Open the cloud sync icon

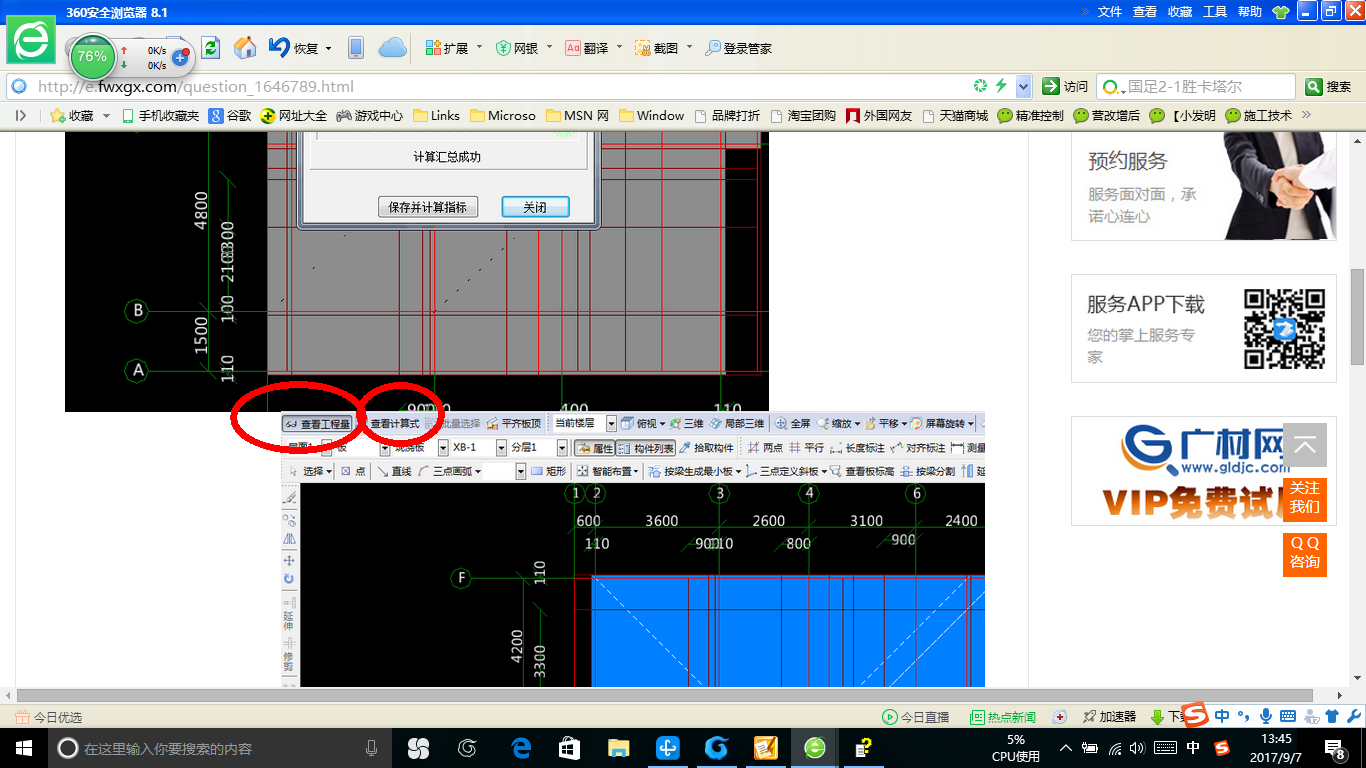pos(392,48)
